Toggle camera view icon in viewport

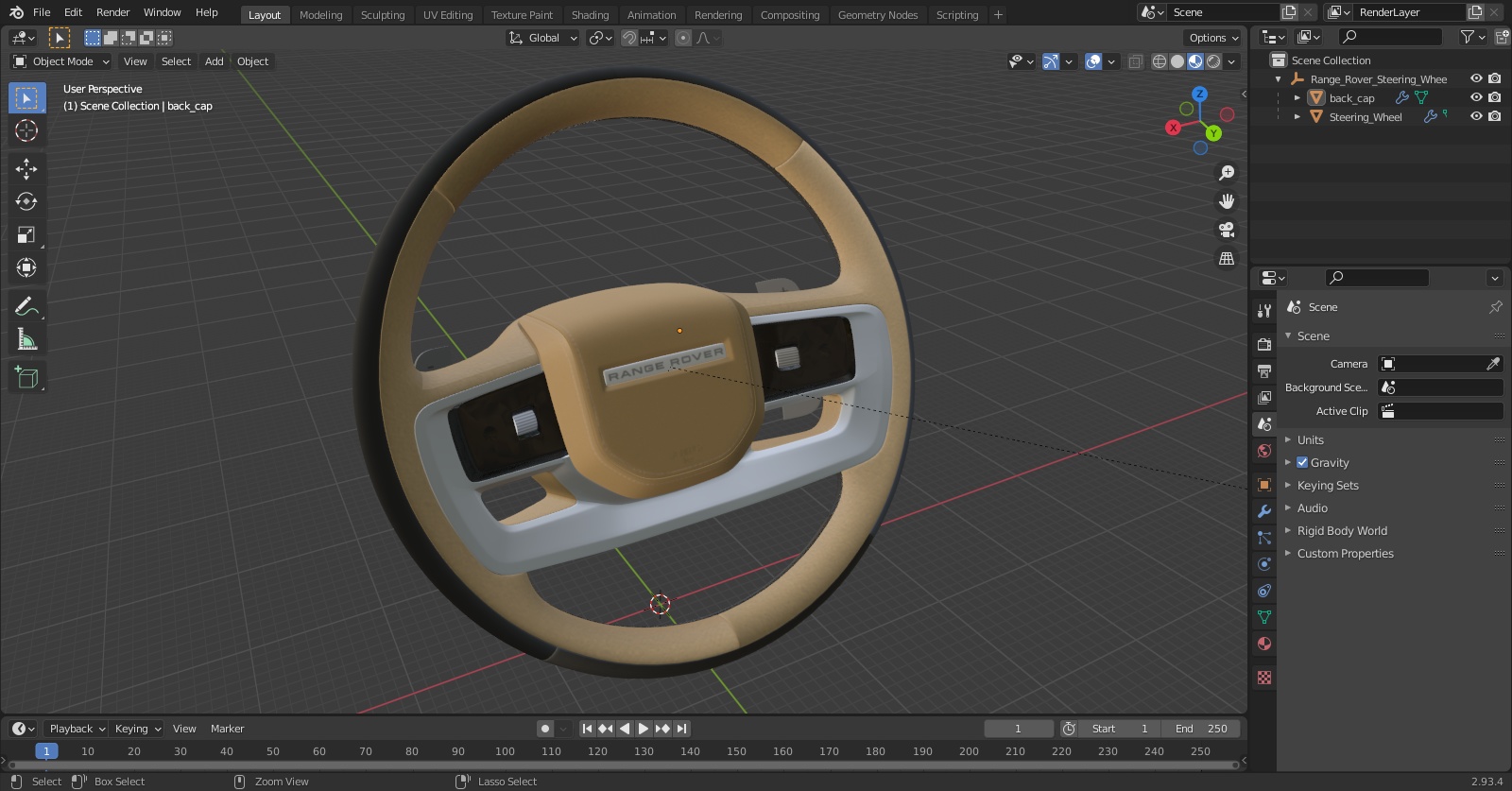(x=1227, y=230)
